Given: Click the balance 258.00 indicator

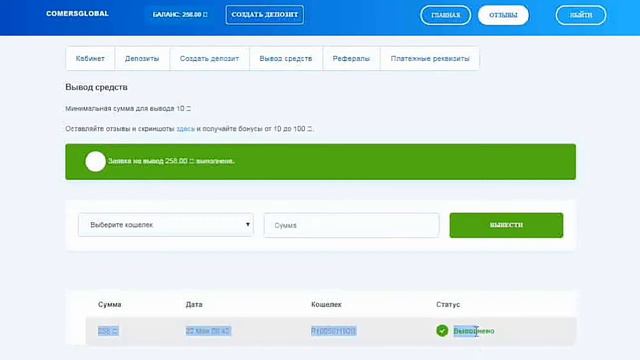Looking at the screenshot, I should pos(180,15).
